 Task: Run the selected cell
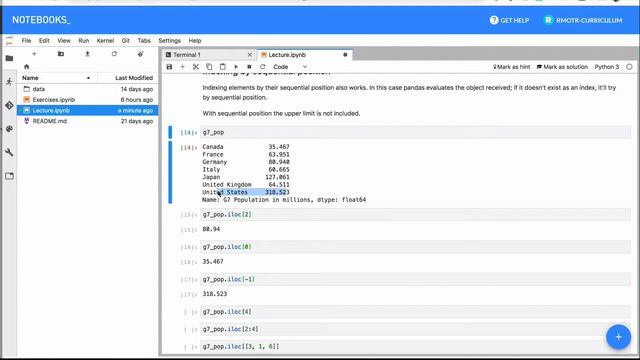point(236,67)
